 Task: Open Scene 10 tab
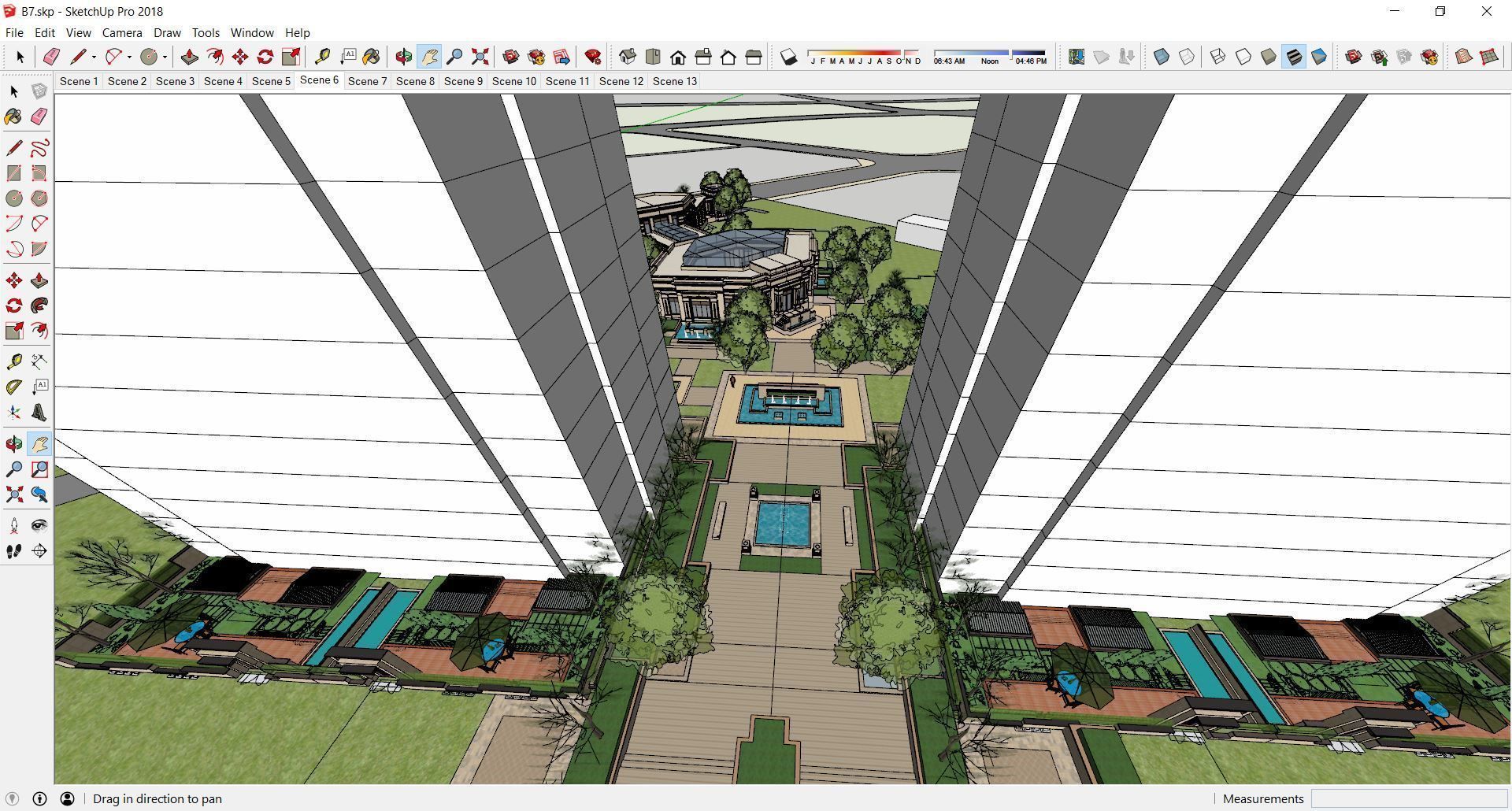514,81
